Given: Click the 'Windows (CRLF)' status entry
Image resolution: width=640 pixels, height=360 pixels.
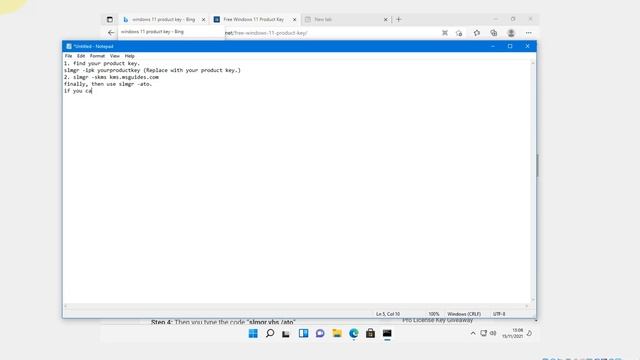Looking at the screenshot, I should [x=464, y=314].
